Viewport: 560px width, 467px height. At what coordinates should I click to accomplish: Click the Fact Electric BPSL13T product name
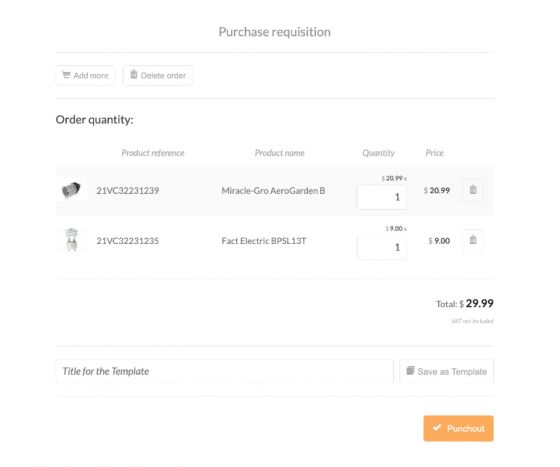264,241
